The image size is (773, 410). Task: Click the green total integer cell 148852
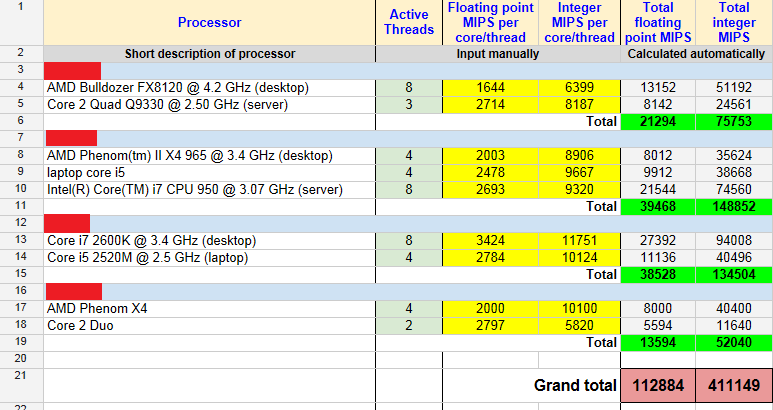(x=735, y=206)
